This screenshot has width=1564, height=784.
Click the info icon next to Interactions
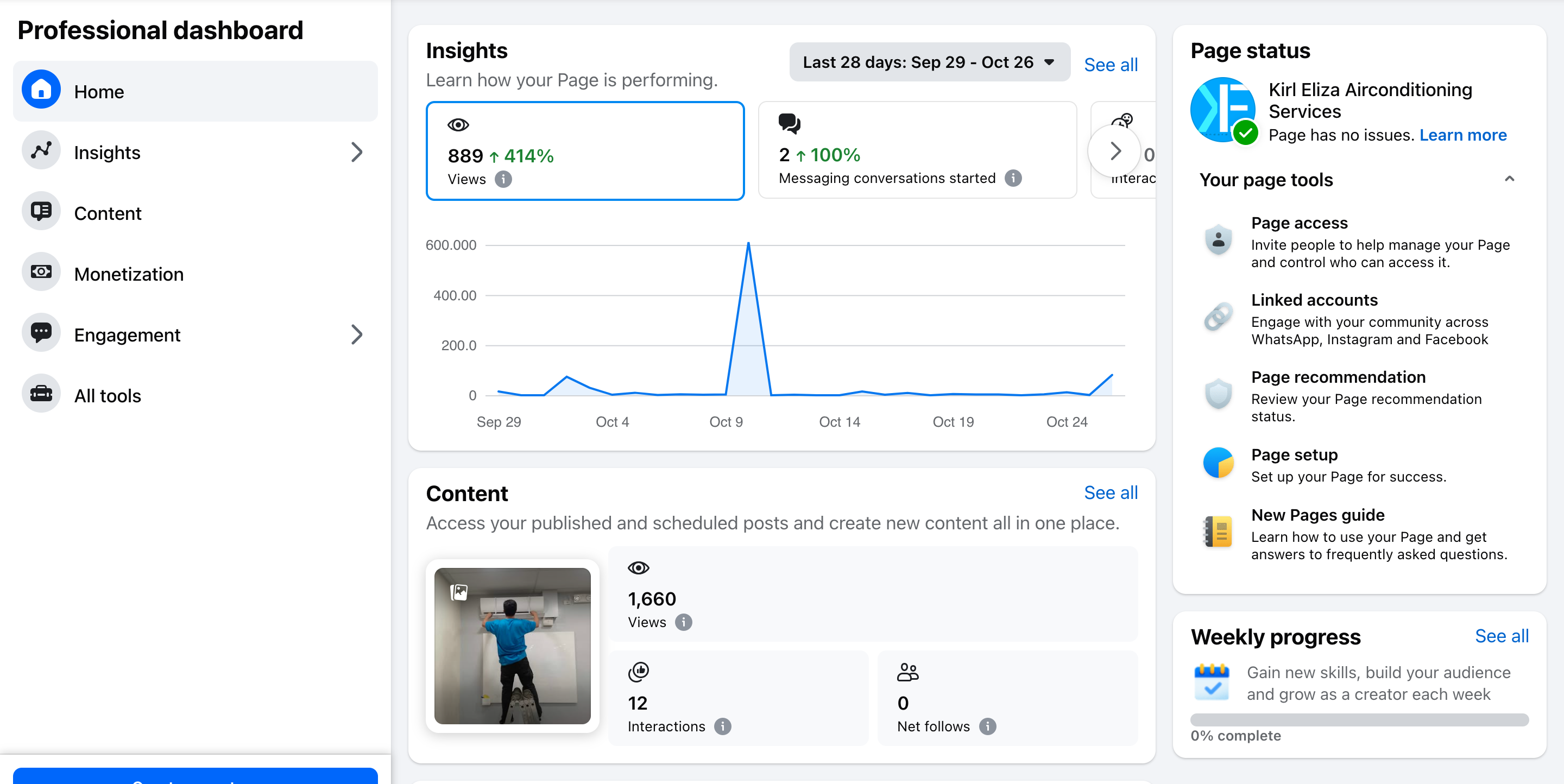click(x=722, y=726)
